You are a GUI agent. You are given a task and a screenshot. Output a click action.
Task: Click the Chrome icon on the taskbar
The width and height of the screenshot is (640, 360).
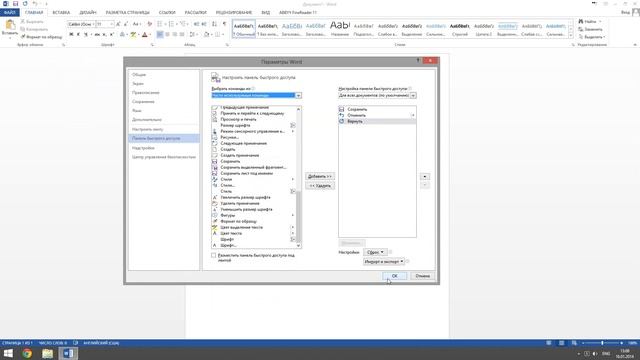point(27,353)
